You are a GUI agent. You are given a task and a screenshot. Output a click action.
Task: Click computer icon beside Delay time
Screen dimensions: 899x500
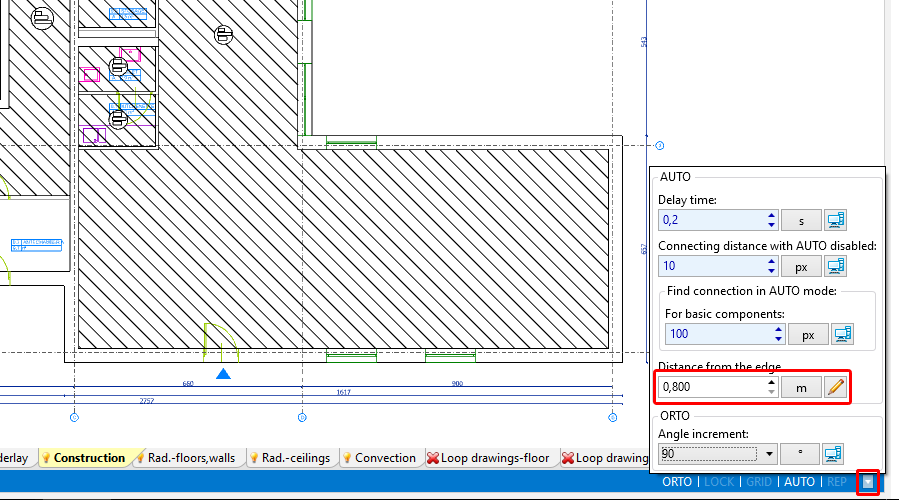click(x=835, y=220)
